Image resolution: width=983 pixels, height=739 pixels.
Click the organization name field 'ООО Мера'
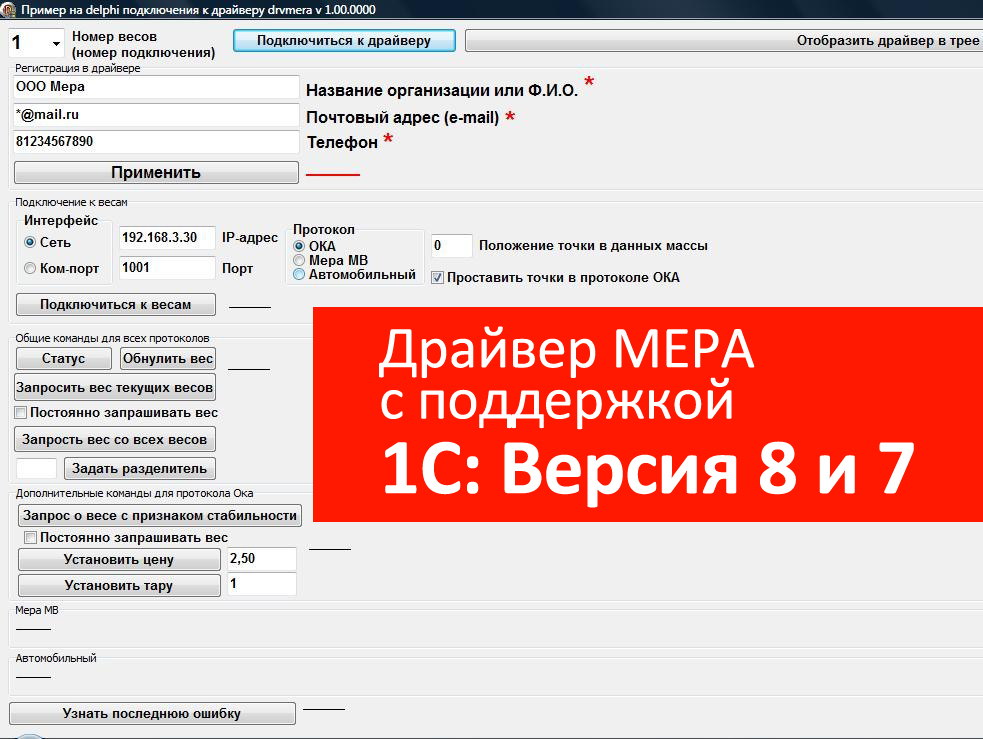pyautogui.click(x=157, y=87)
